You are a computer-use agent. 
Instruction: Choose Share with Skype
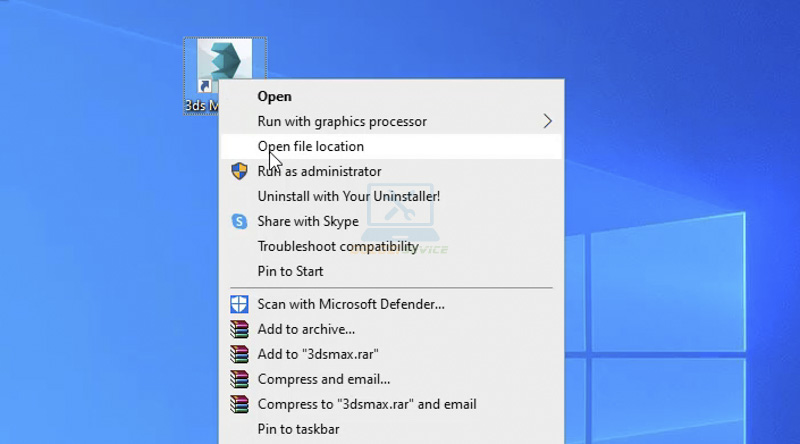308,221
